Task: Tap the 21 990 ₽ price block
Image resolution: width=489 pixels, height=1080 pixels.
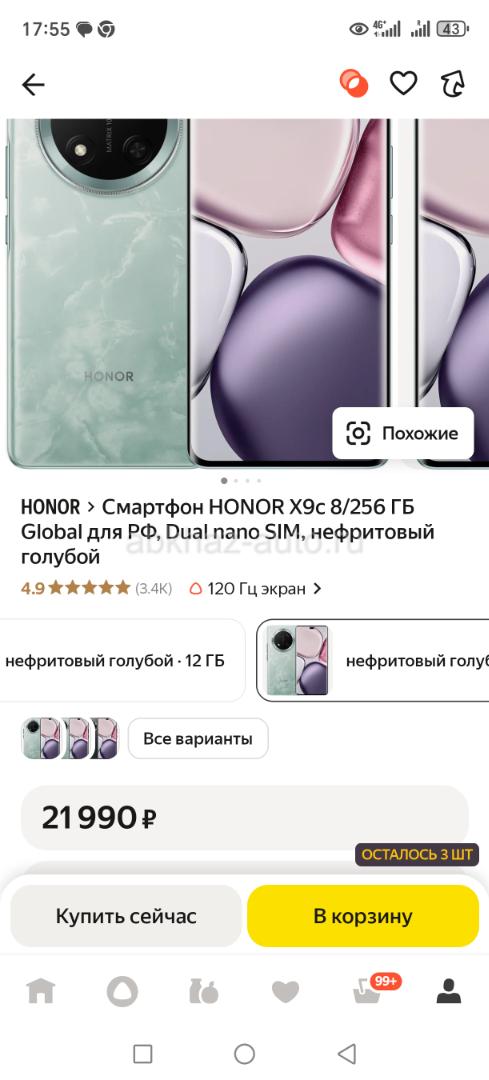Action: coord(244,818)
